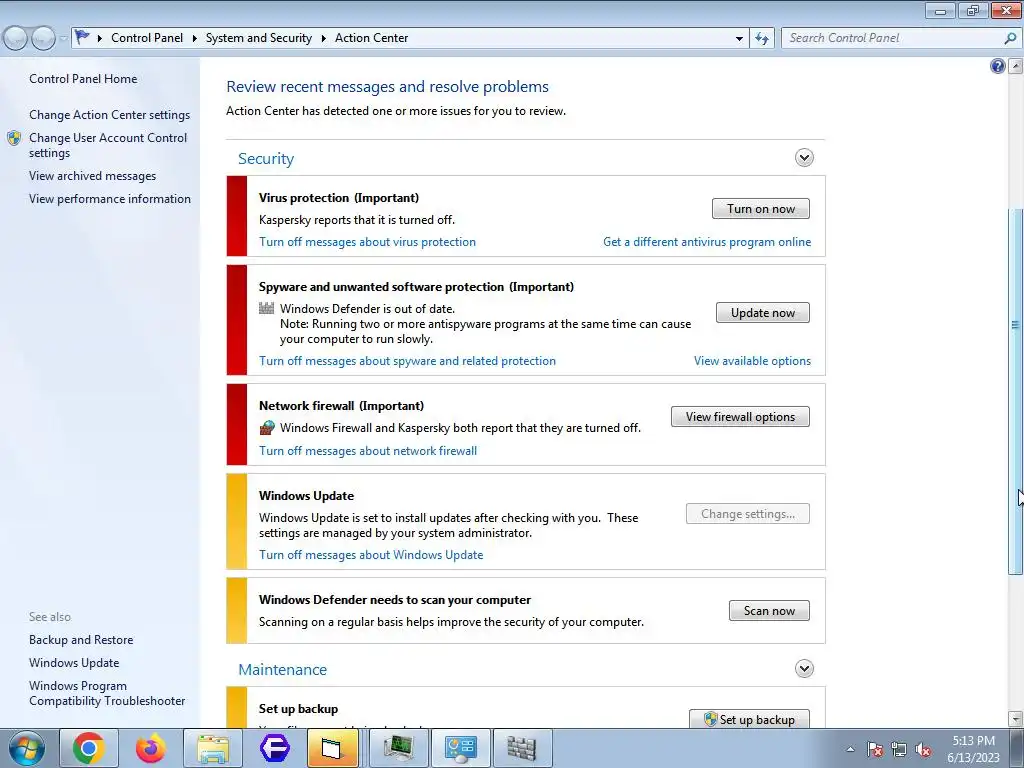The height and width of the screenshot is (768, 1024).
Task: Open Backup and Restore under See also
Action: pyautogui.click(x=81, y=640)
